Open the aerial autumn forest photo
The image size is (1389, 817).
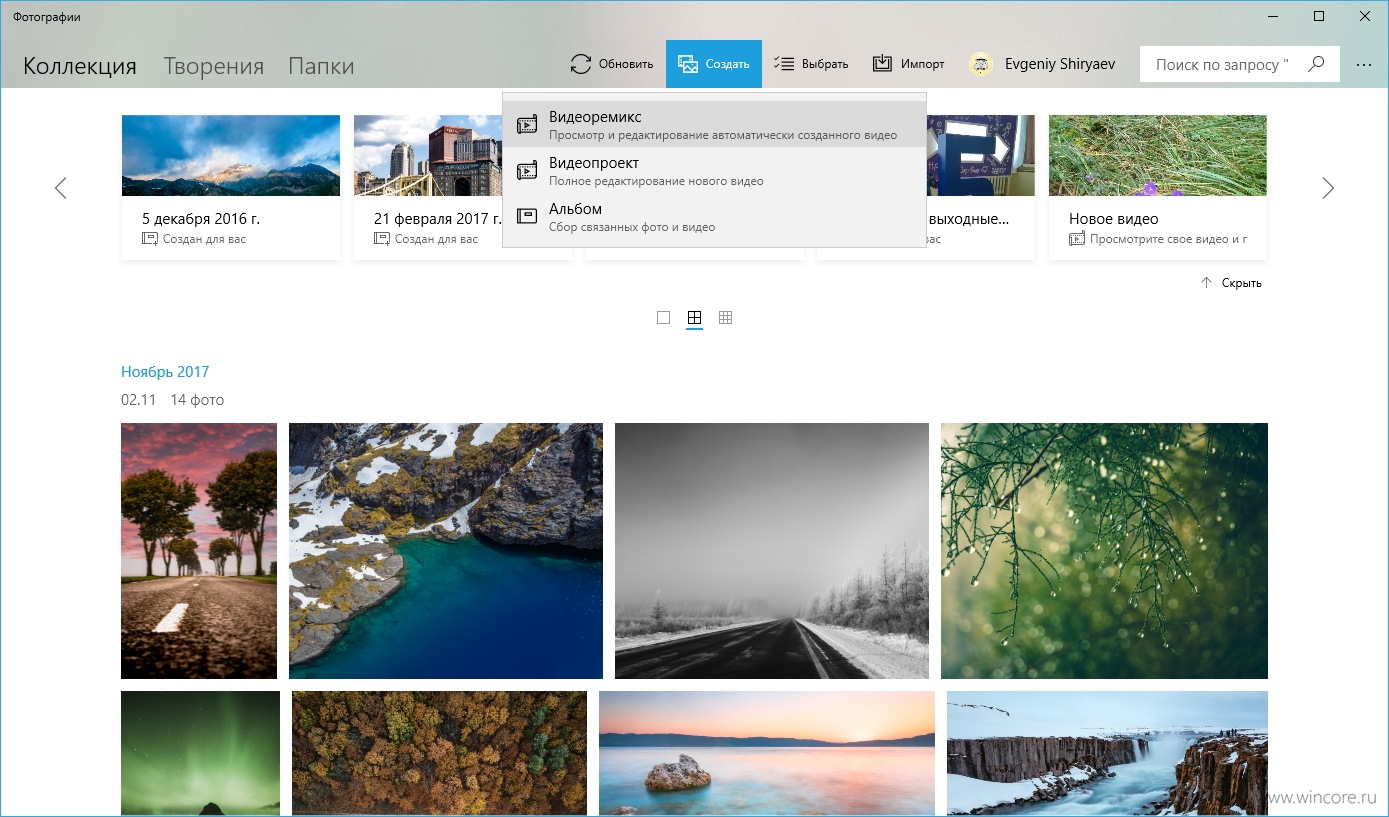[440, 754]
